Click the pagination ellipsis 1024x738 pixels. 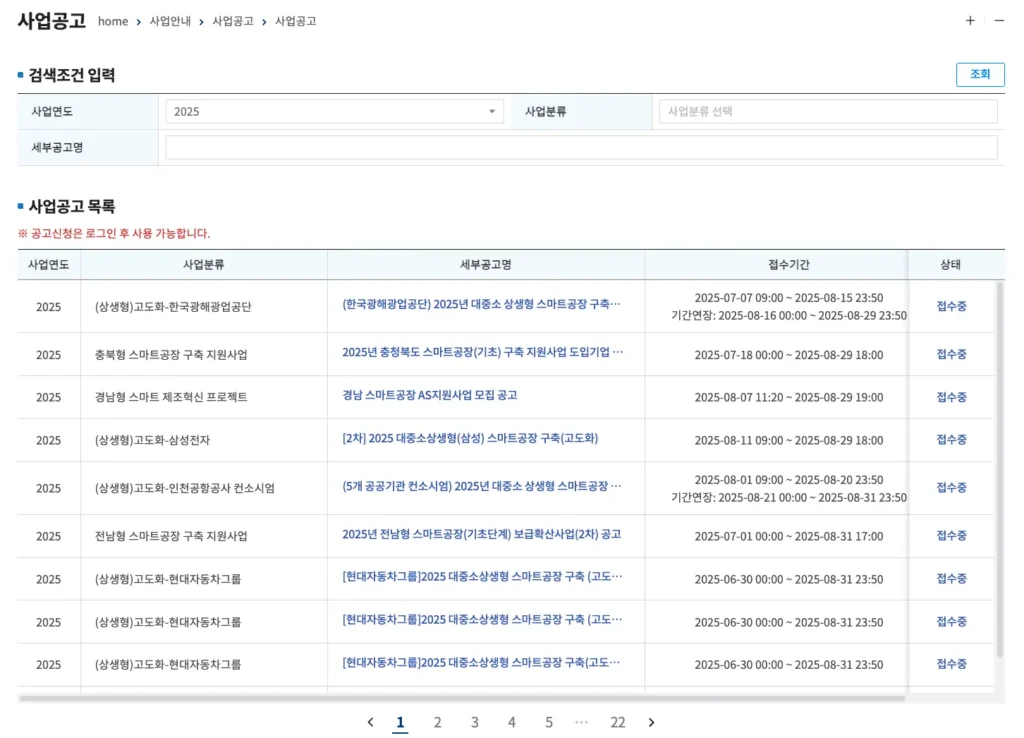click(581, 722)
